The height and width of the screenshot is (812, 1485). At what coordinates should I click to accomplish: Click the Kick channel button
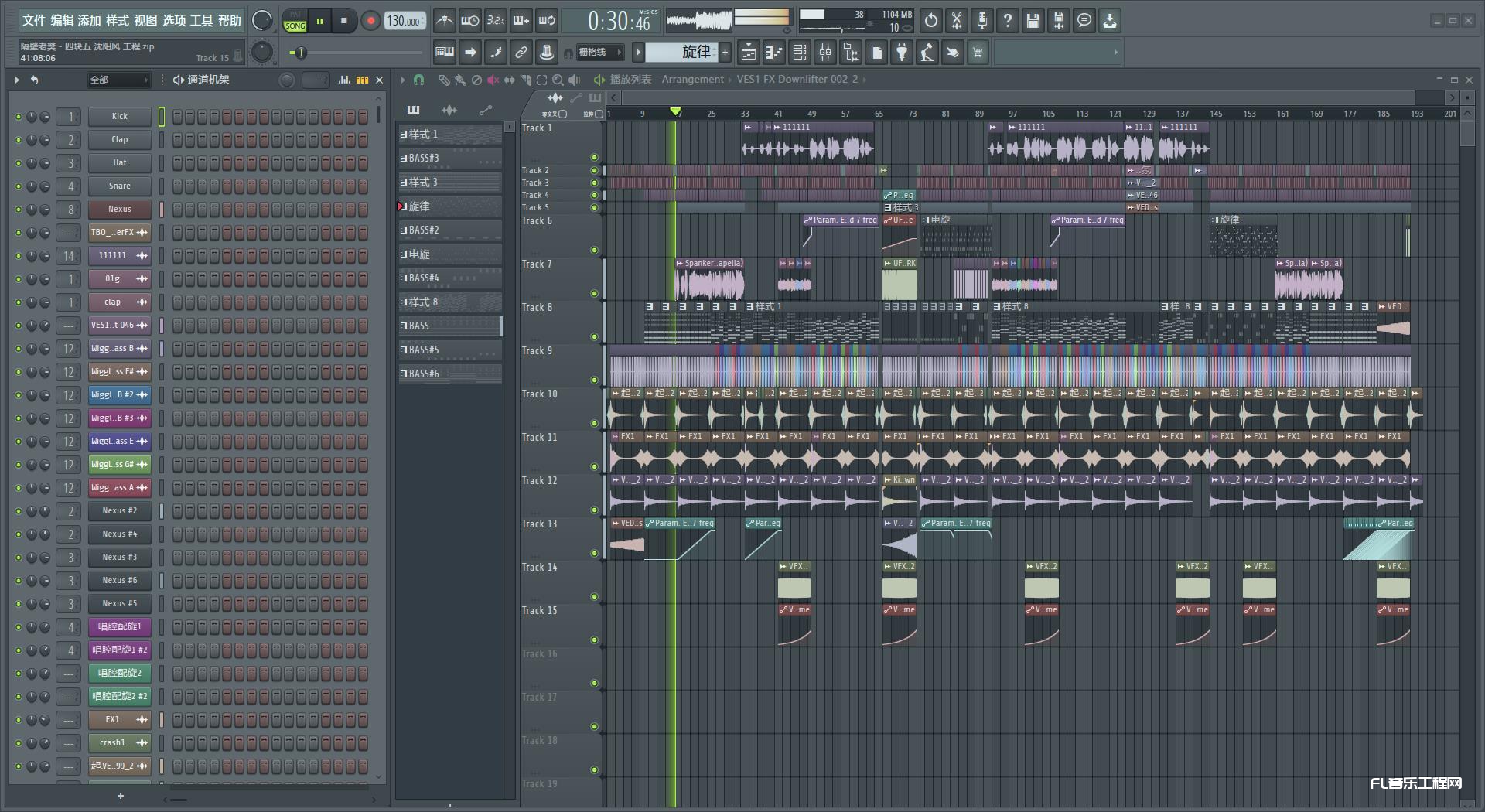click(119, 117)
